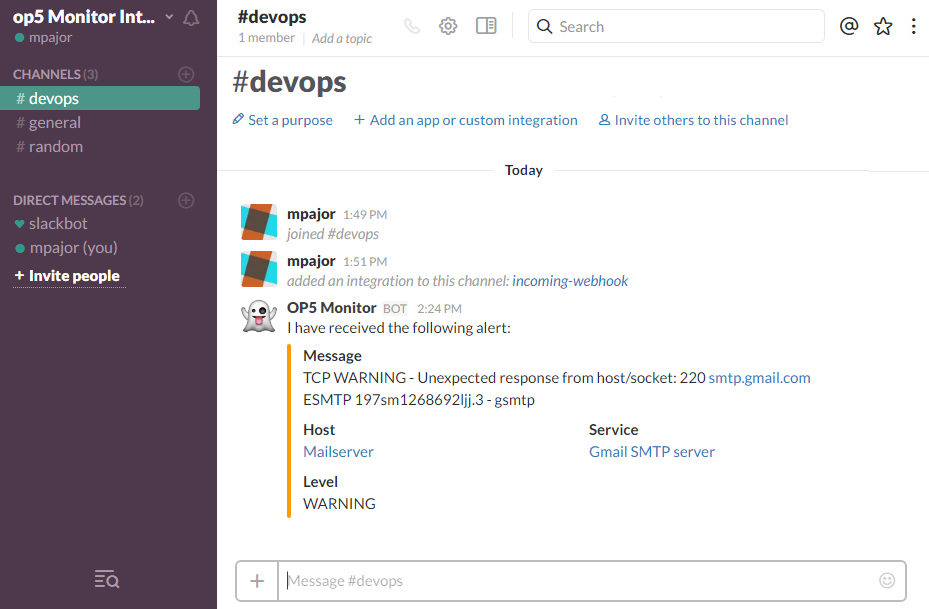This screenshot has height=609, width=929.
Task: Start a call with phone icon
Action: (412, 26)
